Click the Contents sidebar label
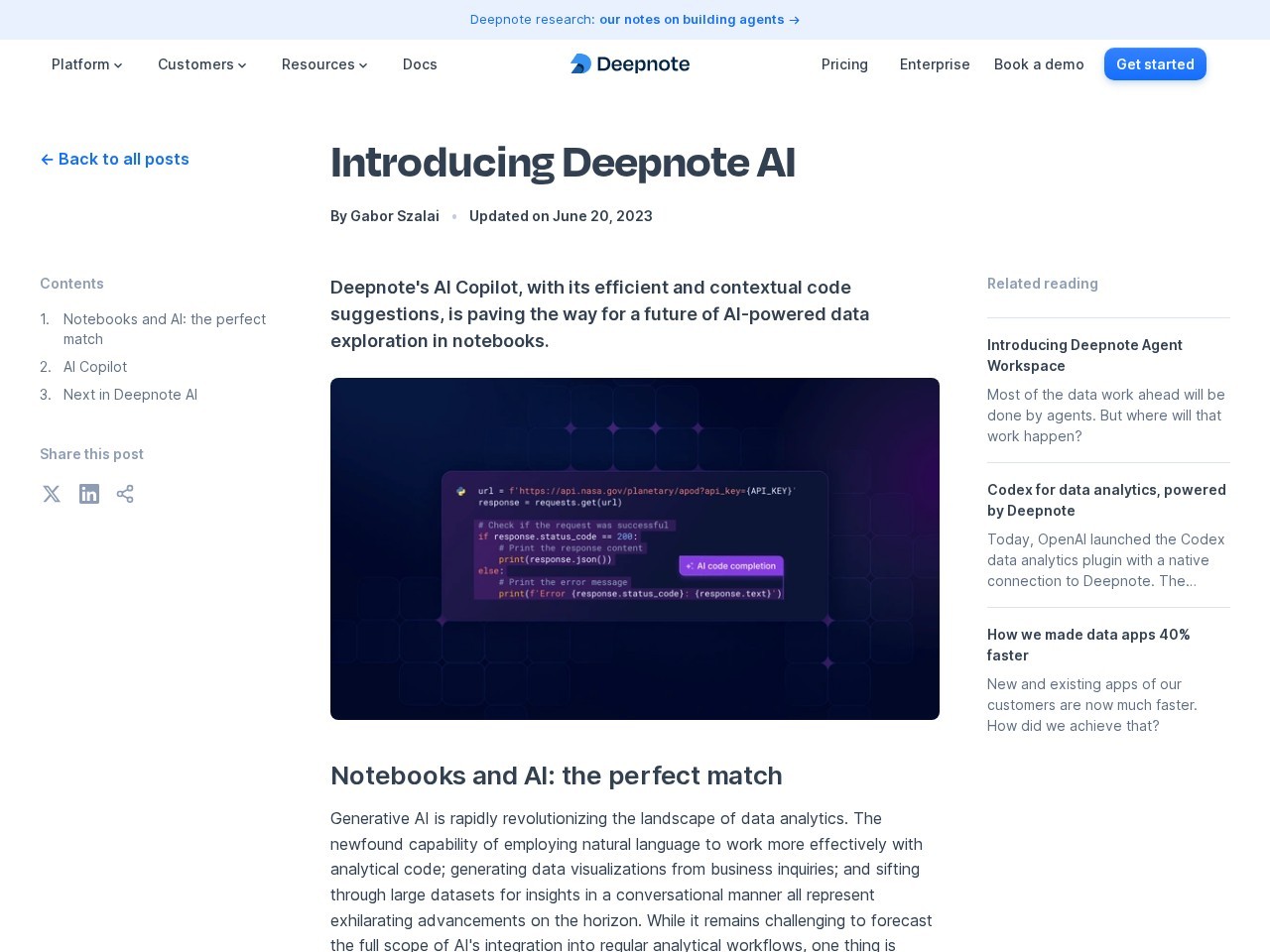Viewport: 1270px width, 952px height. click(71, 284)
